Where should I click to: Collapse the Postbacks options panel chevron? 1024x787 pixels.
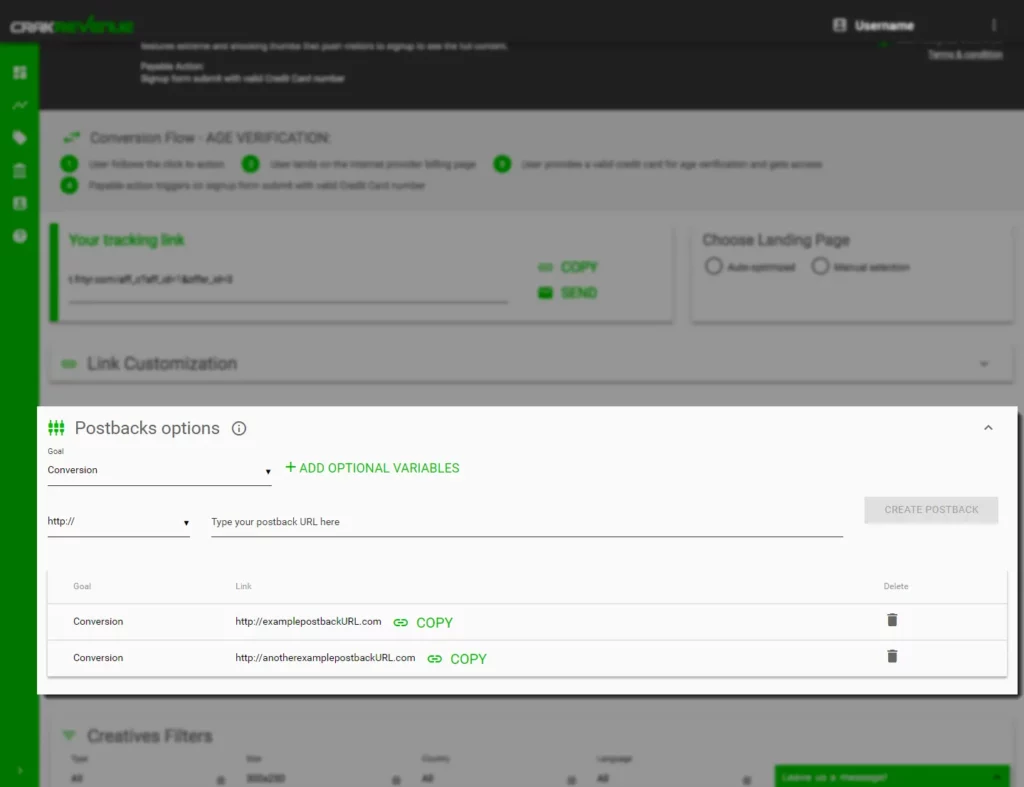tap(988, 426)
